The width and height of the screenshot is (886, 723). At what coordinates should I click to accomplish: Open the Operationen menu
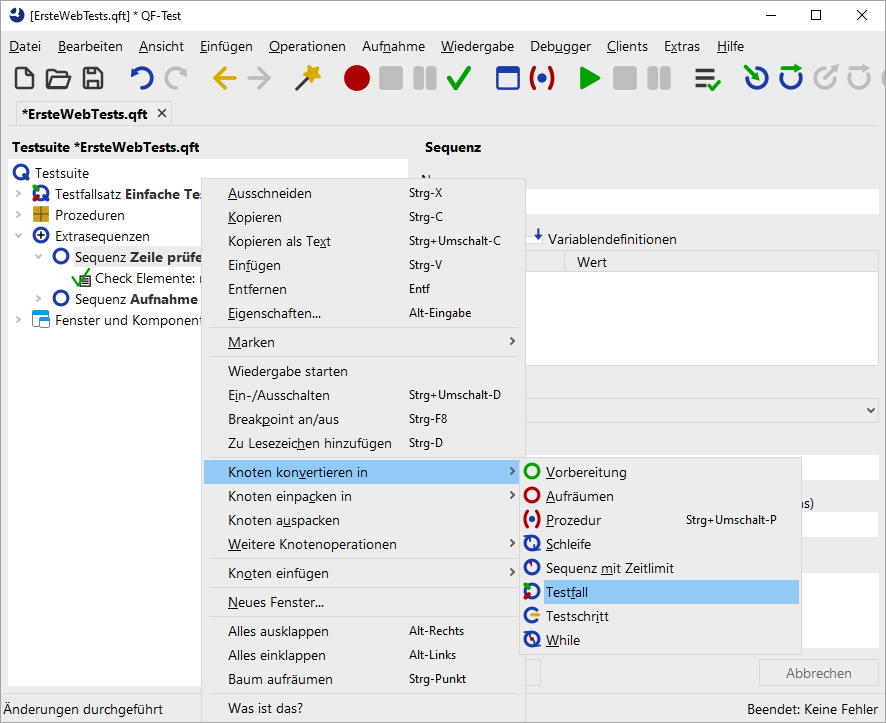coord(307,46)
